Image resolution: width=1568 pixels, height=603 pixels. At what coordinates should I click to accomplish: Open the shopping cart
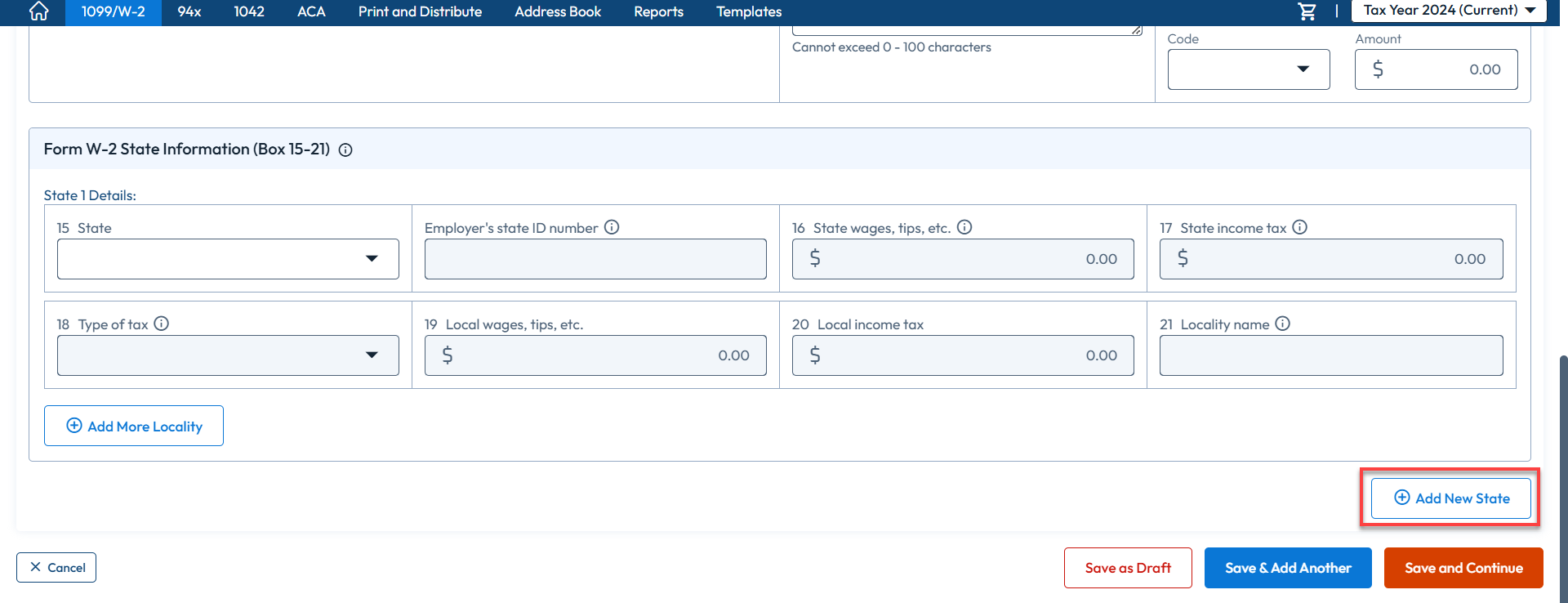pyautogui.click(x=1307, y=11)
